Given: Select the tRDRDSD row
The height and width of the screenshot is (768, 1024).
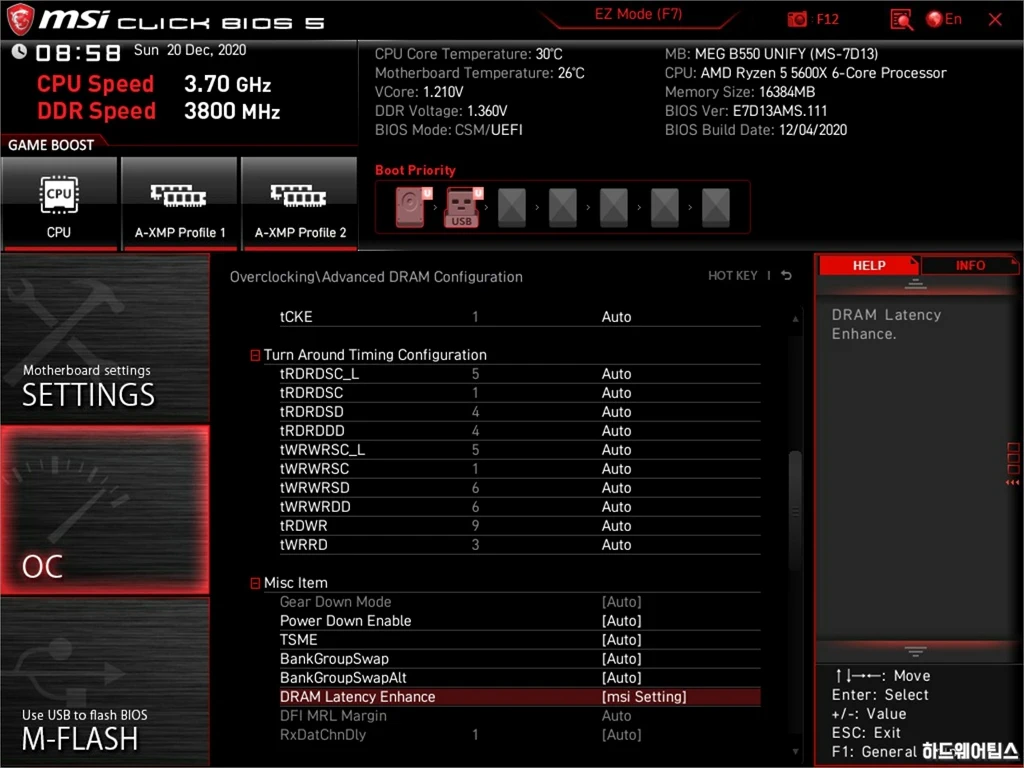Looking at the screenshot, I should 520,411.
